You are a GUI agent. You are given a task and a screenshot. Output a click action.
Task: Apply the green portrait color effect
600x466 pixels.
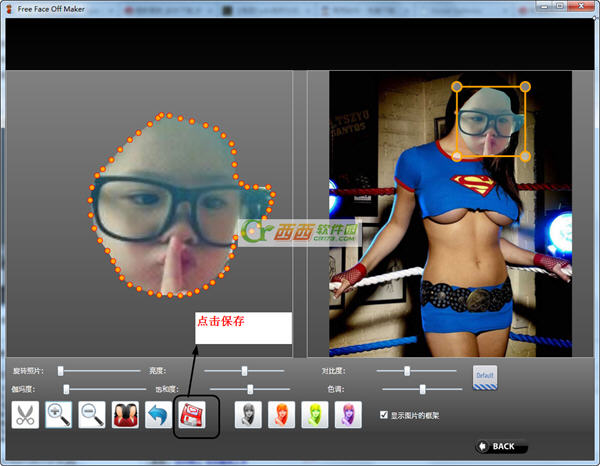coord(315,415)
